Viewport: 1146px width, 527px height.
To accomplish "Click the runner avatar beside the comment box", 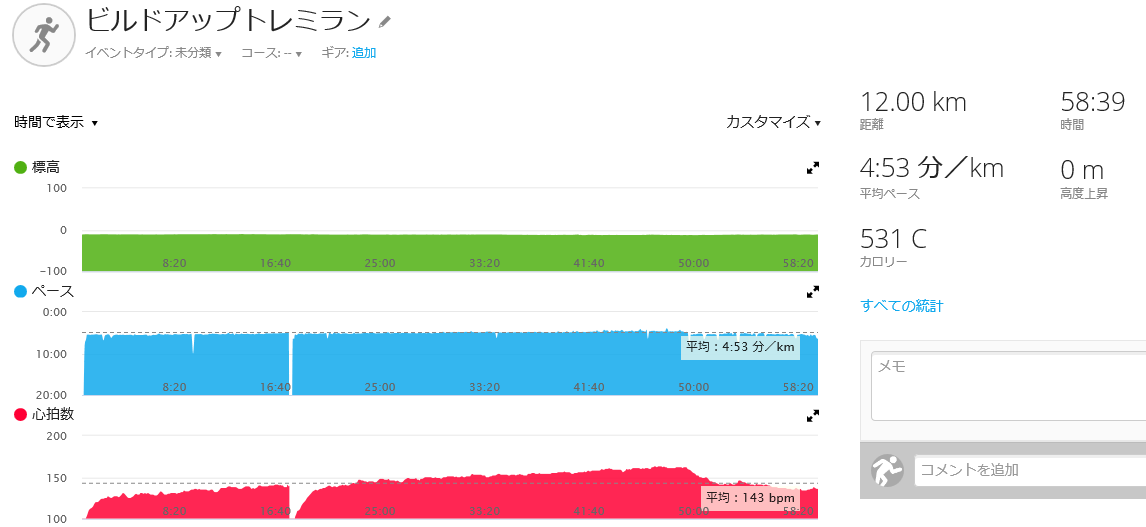I will (x=887, y=471).
